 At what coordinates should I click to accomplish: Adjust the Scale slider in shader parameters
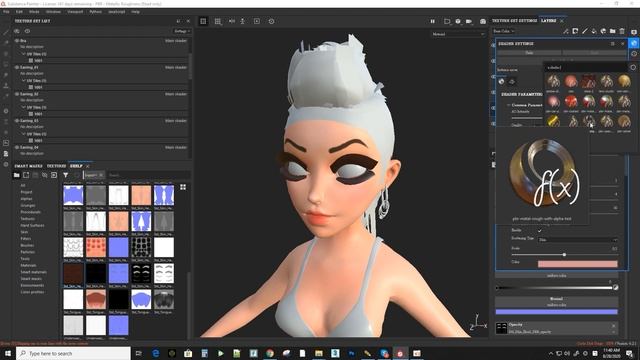click(x=564, y=255)
